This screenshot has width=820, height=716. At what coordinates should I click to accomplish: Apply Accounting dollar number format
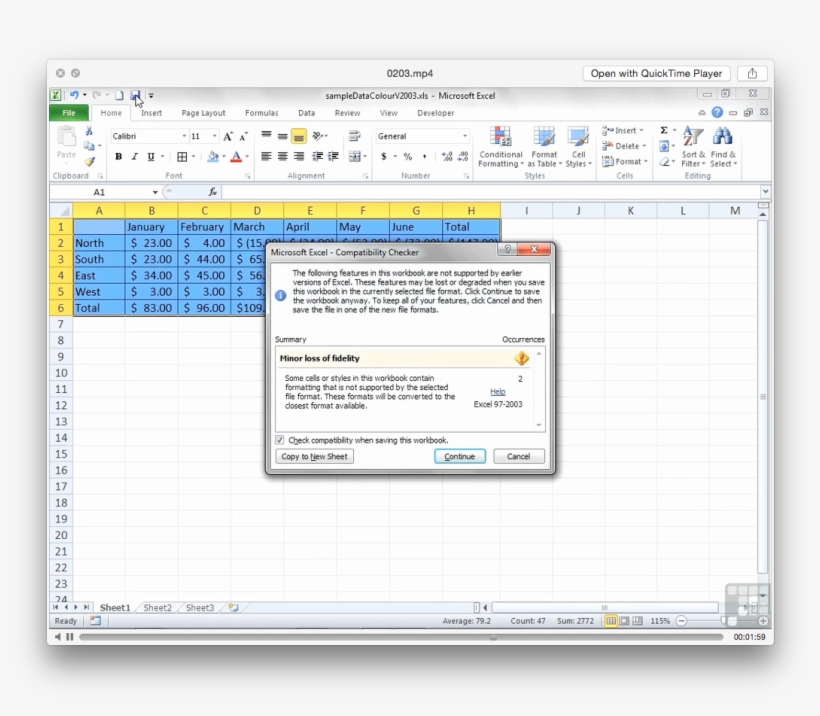384,156
